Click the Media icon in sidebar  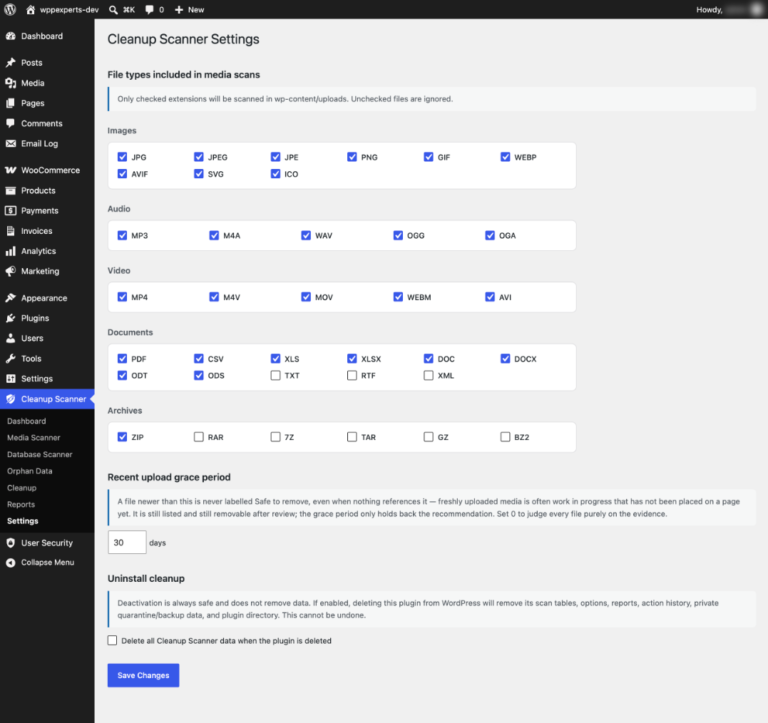10,83
